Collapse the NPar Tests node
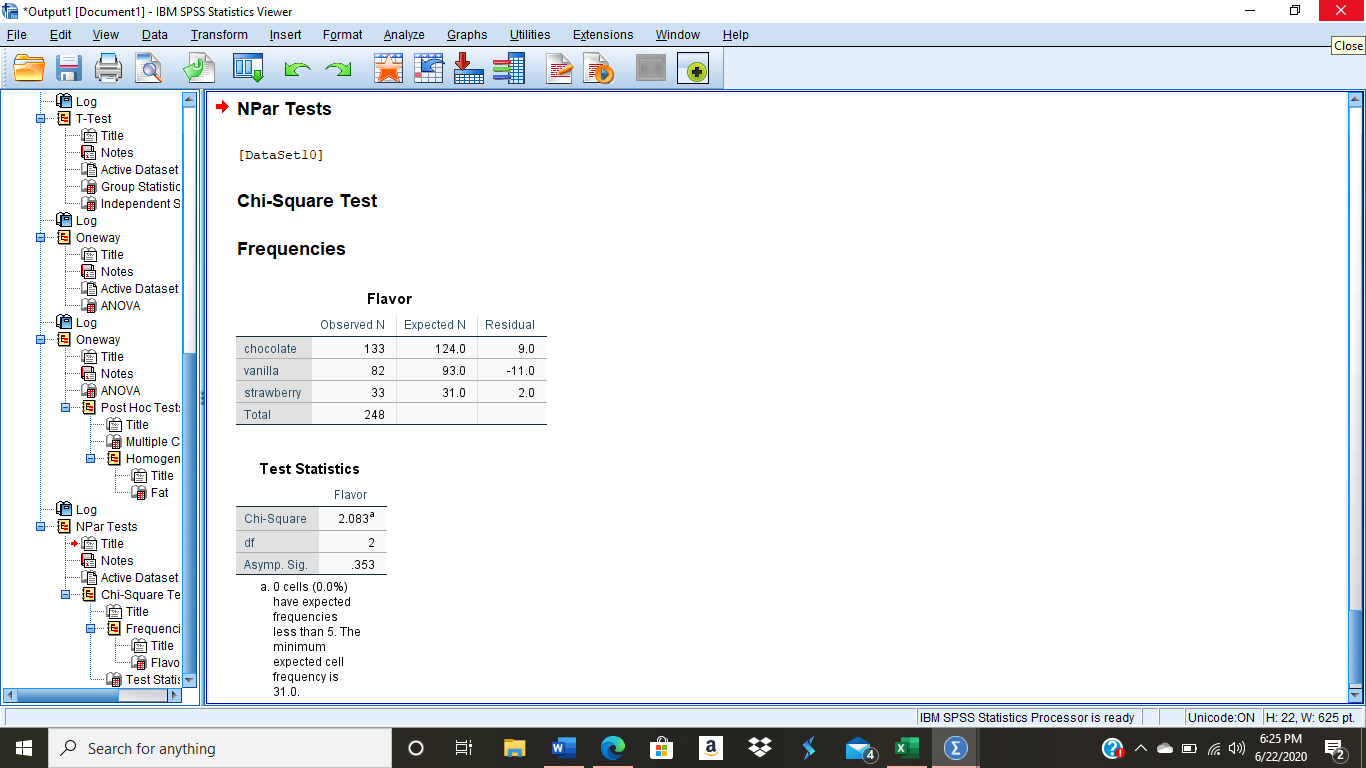 pos(41,527)
